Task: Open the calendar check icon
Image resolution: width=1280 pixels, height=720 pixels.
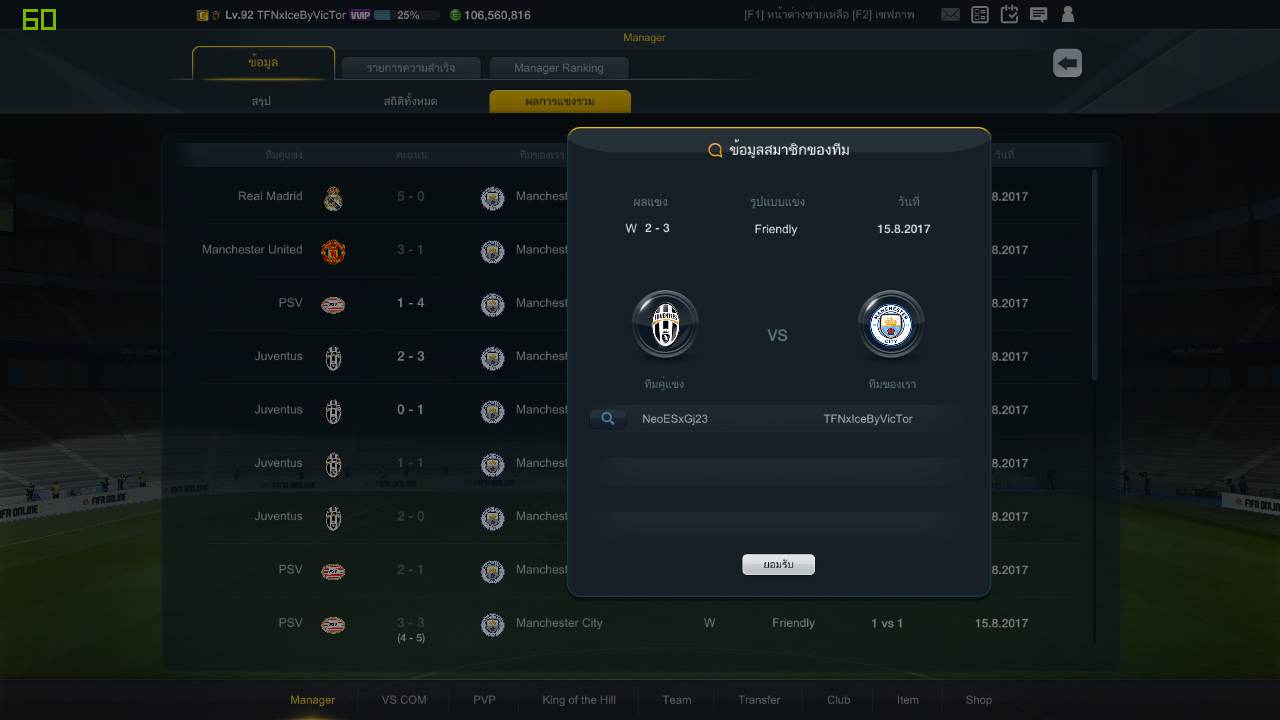Action: pos(1009,14)
